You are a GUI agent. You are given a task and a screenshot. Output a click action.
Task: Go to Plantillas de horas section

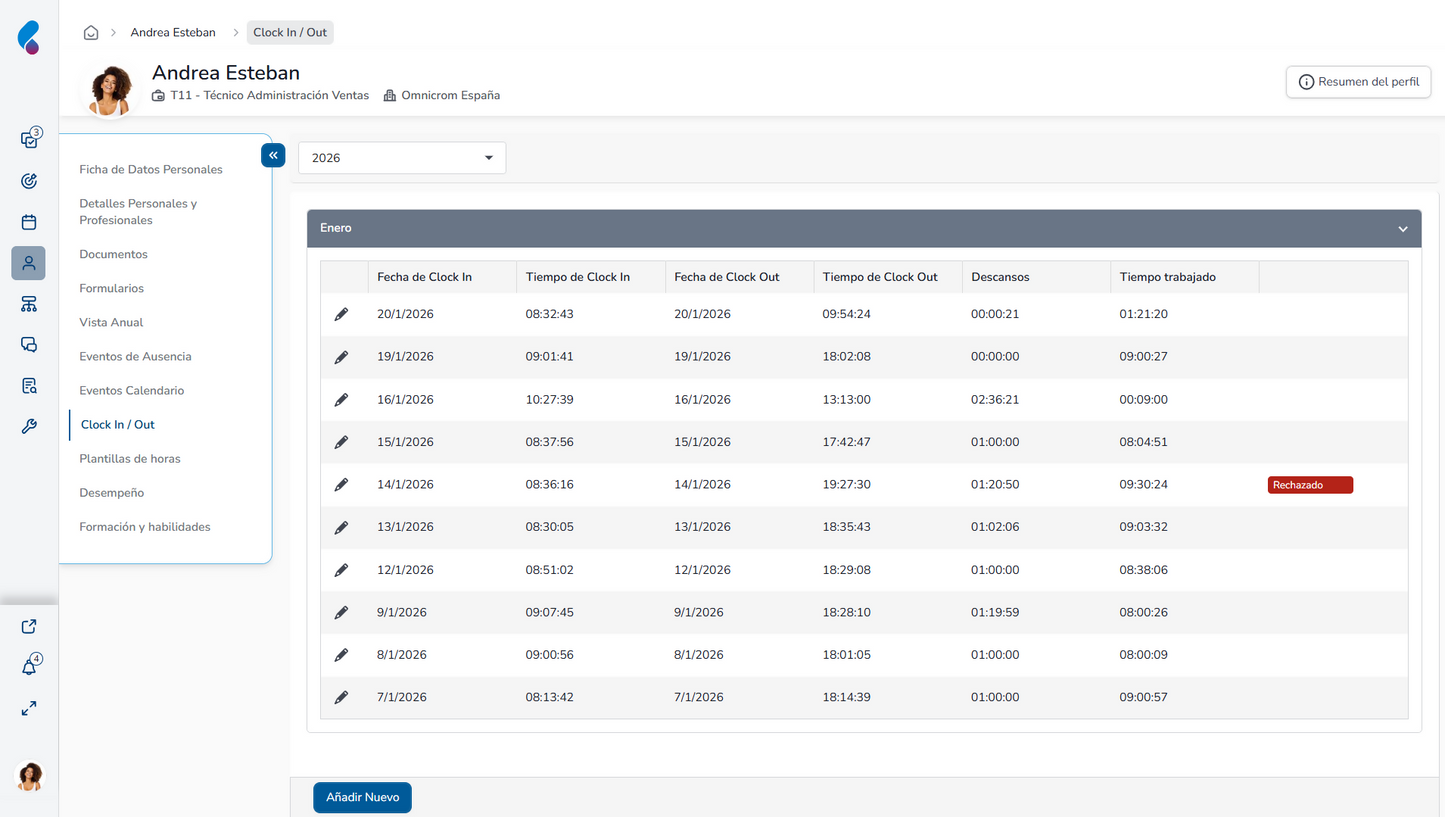(130, 459)
